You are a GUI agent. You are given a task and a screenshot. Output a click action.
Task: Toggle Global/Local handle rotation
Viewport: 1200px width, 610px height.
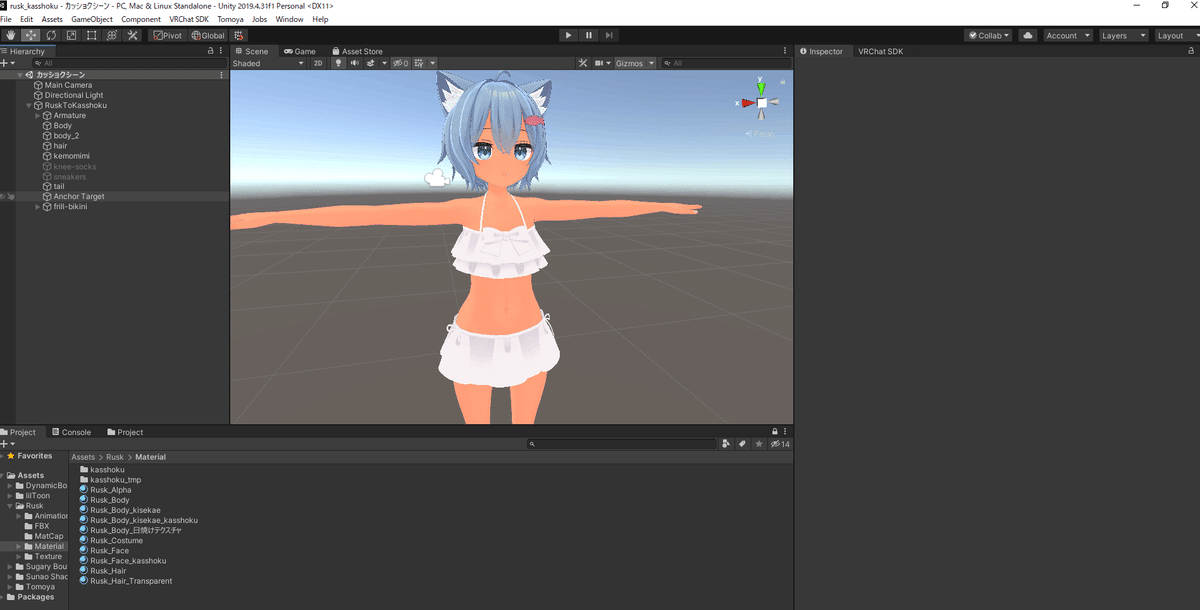pos(208,35)
